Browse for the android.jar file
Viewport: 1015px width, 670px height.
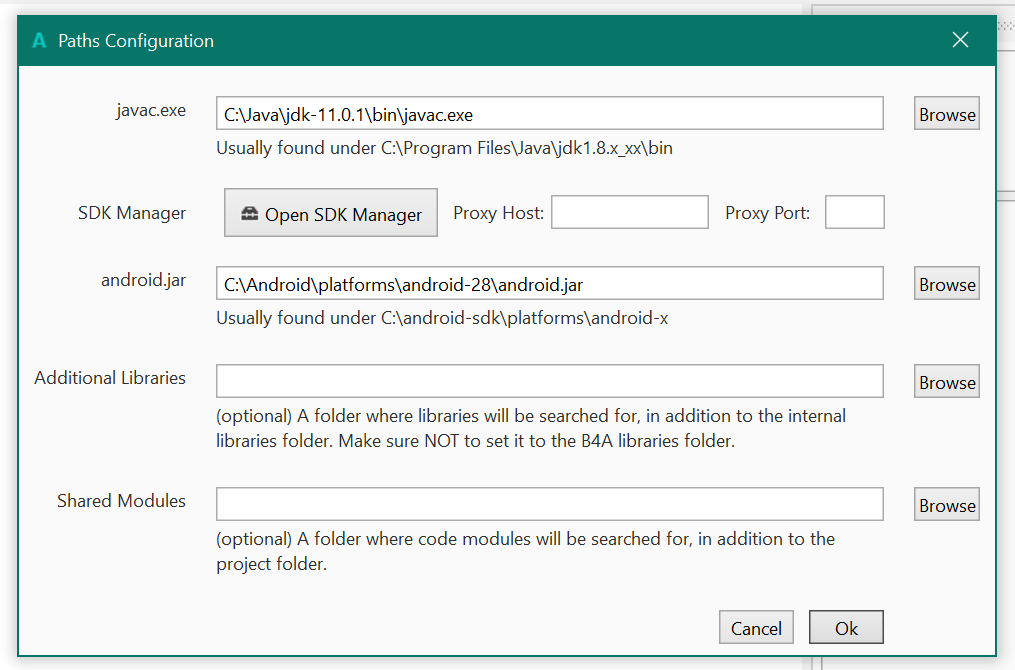[946, 284]
